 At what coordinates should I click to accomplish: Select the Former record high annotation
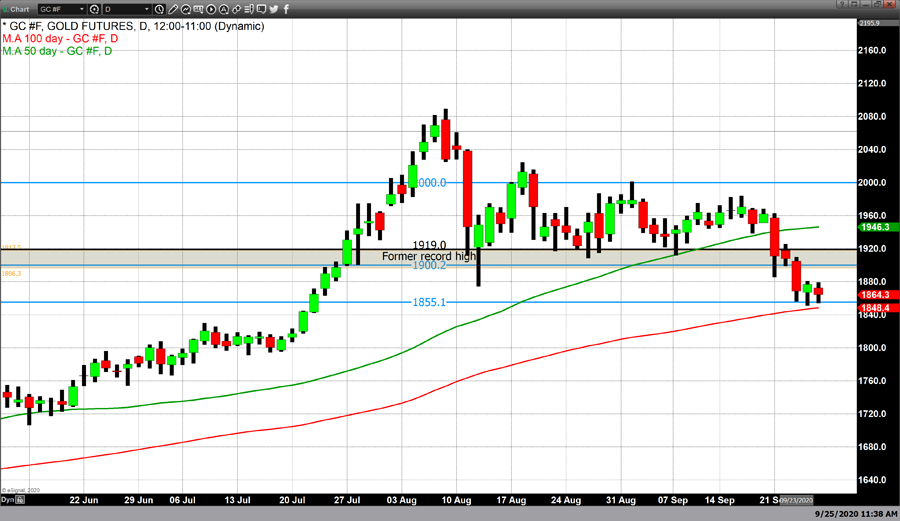[429, 257]
